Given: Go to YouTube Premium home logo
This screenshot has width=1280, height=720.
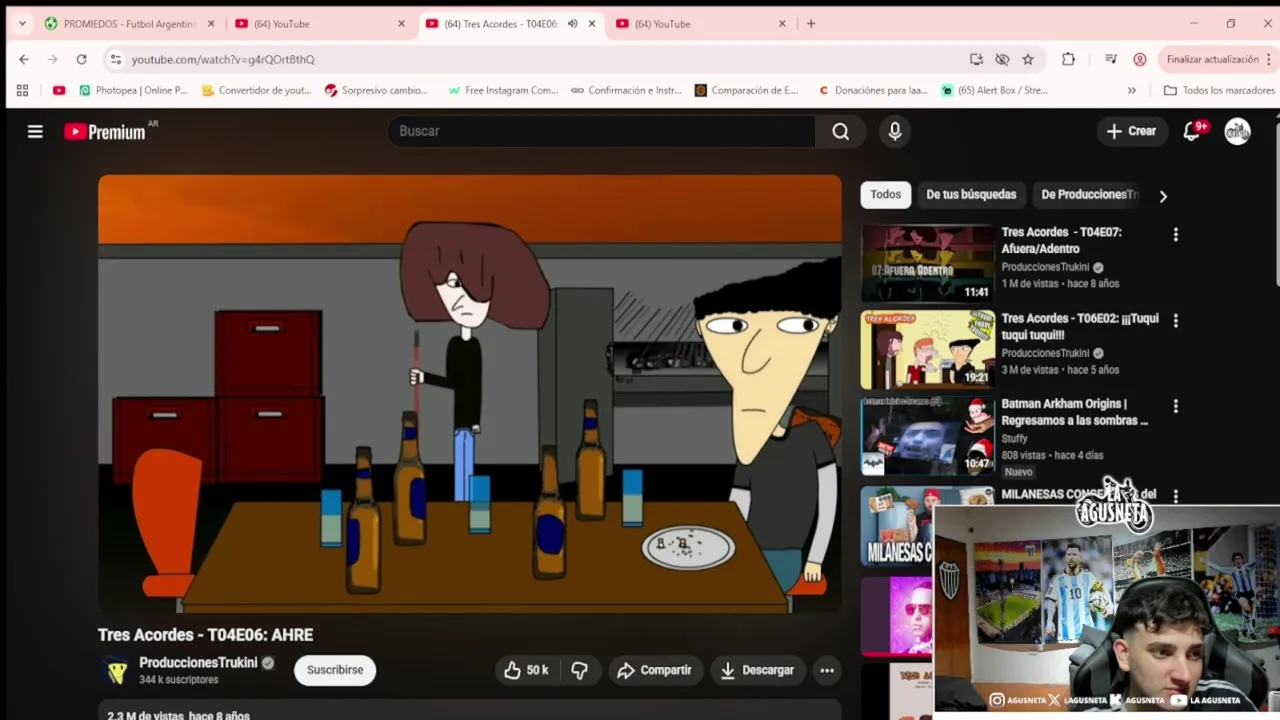Looking at the screenshot, I should click(105, 131).
